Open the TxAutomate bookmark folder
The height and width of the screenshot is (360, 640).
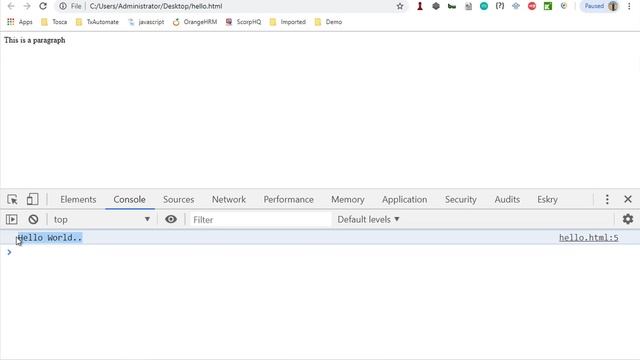(x=97, y=22)
